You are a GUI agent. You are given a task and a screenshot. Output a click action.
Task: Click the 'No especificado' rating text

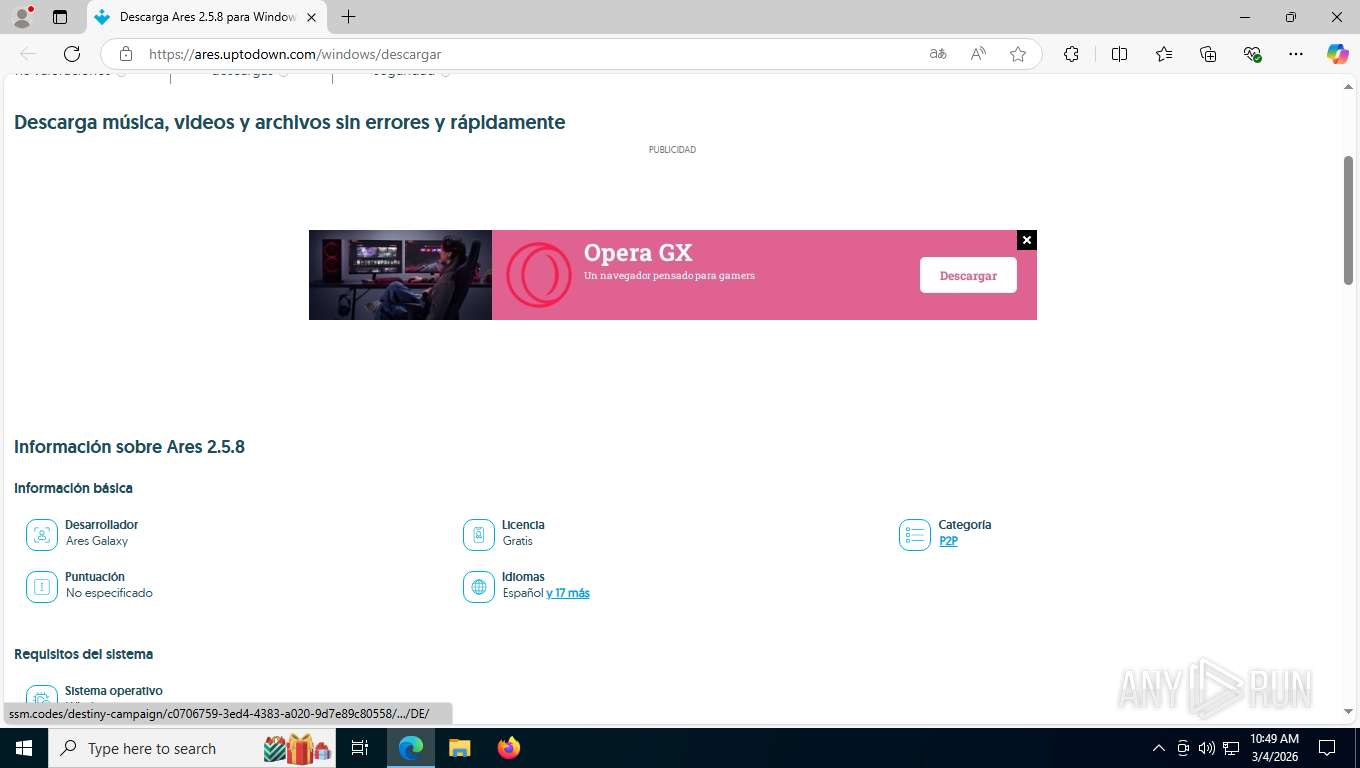[109, 593]
